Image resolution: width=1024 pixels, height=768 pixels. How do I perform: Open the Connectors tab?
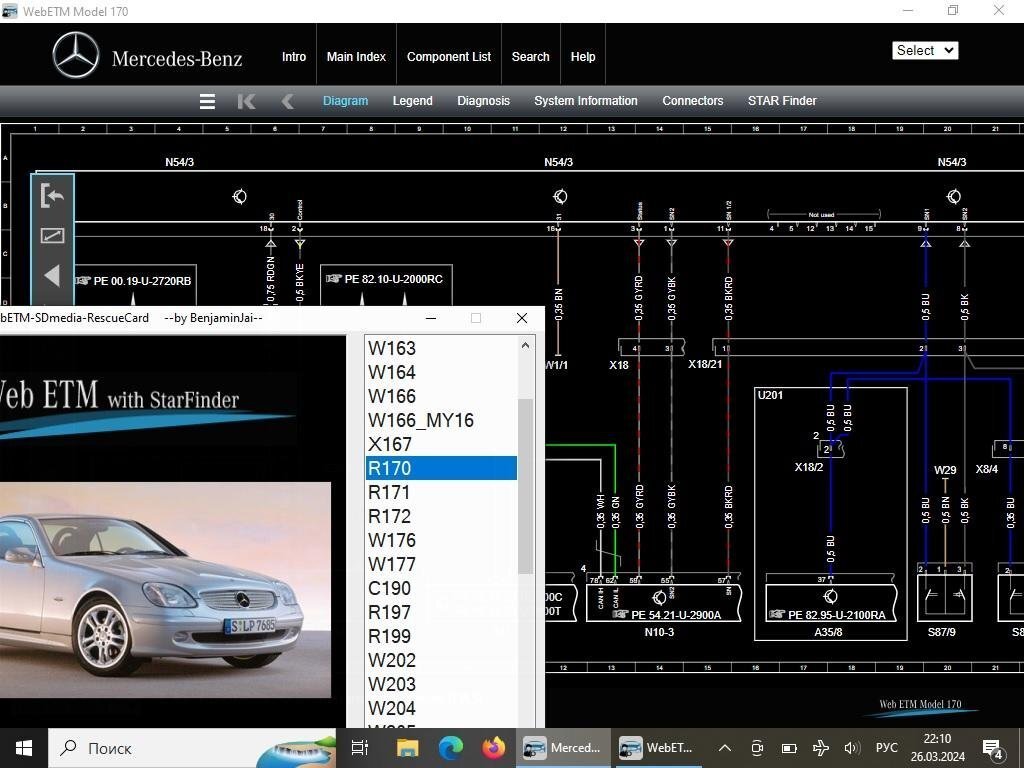click(x=692, y=101)
